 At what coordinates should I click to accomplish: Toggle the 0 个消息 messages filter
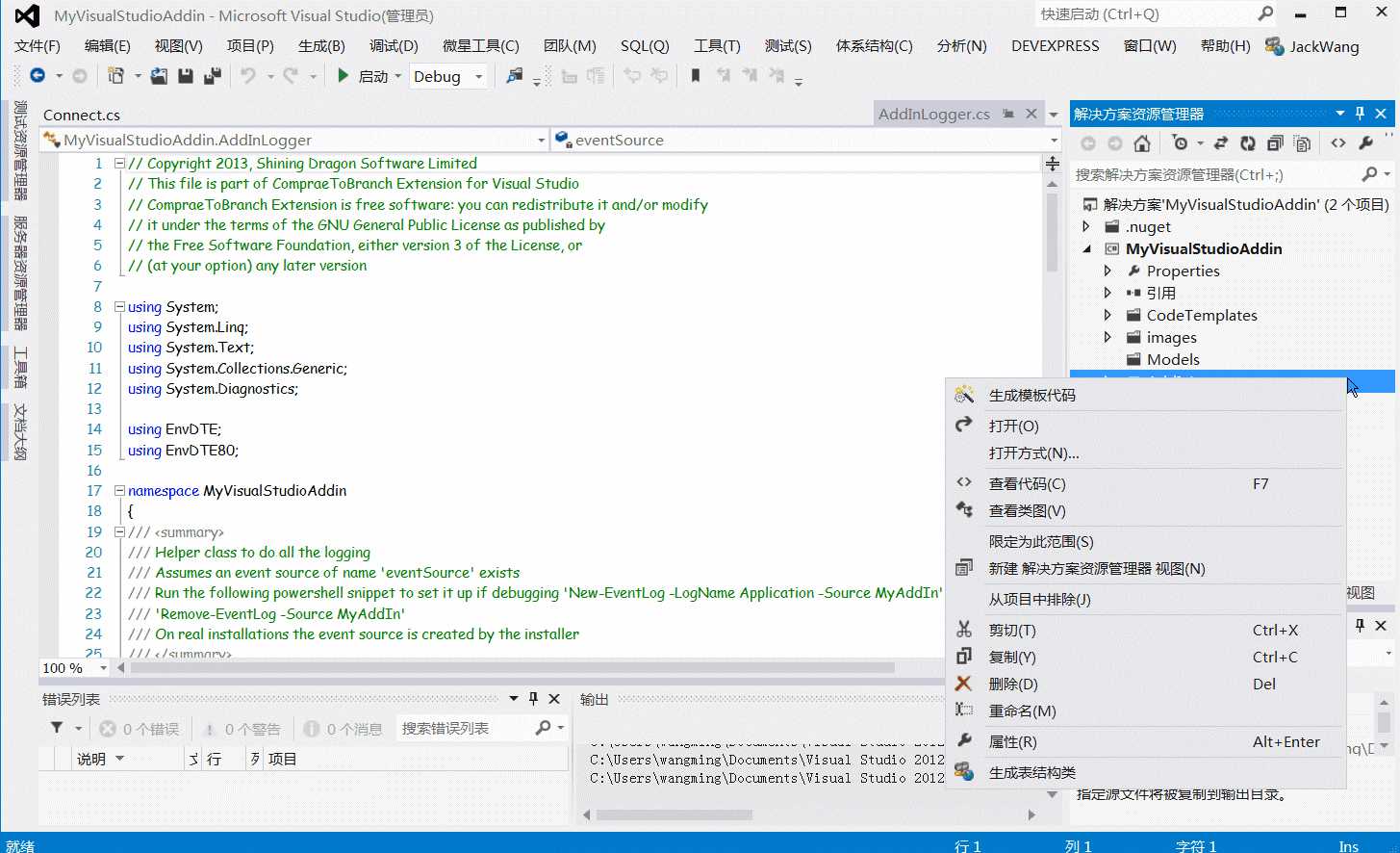point(343,729)
